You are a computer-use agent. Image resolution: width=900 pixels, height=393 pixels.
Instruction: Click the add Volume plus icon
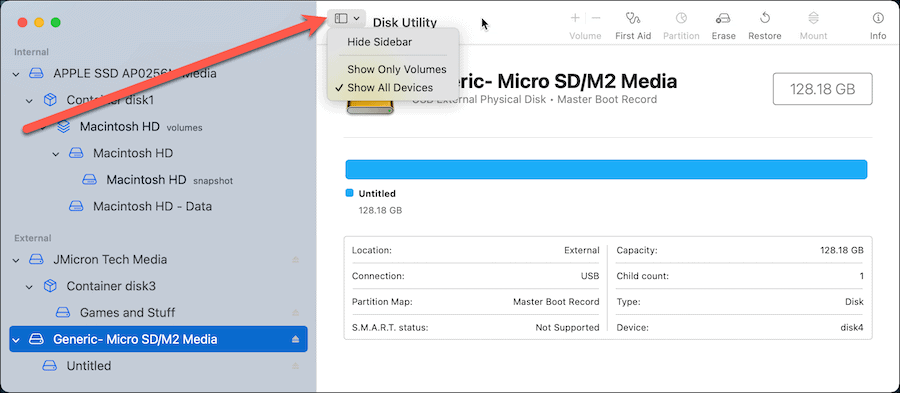pyautogui.click(x=575, y=18)
